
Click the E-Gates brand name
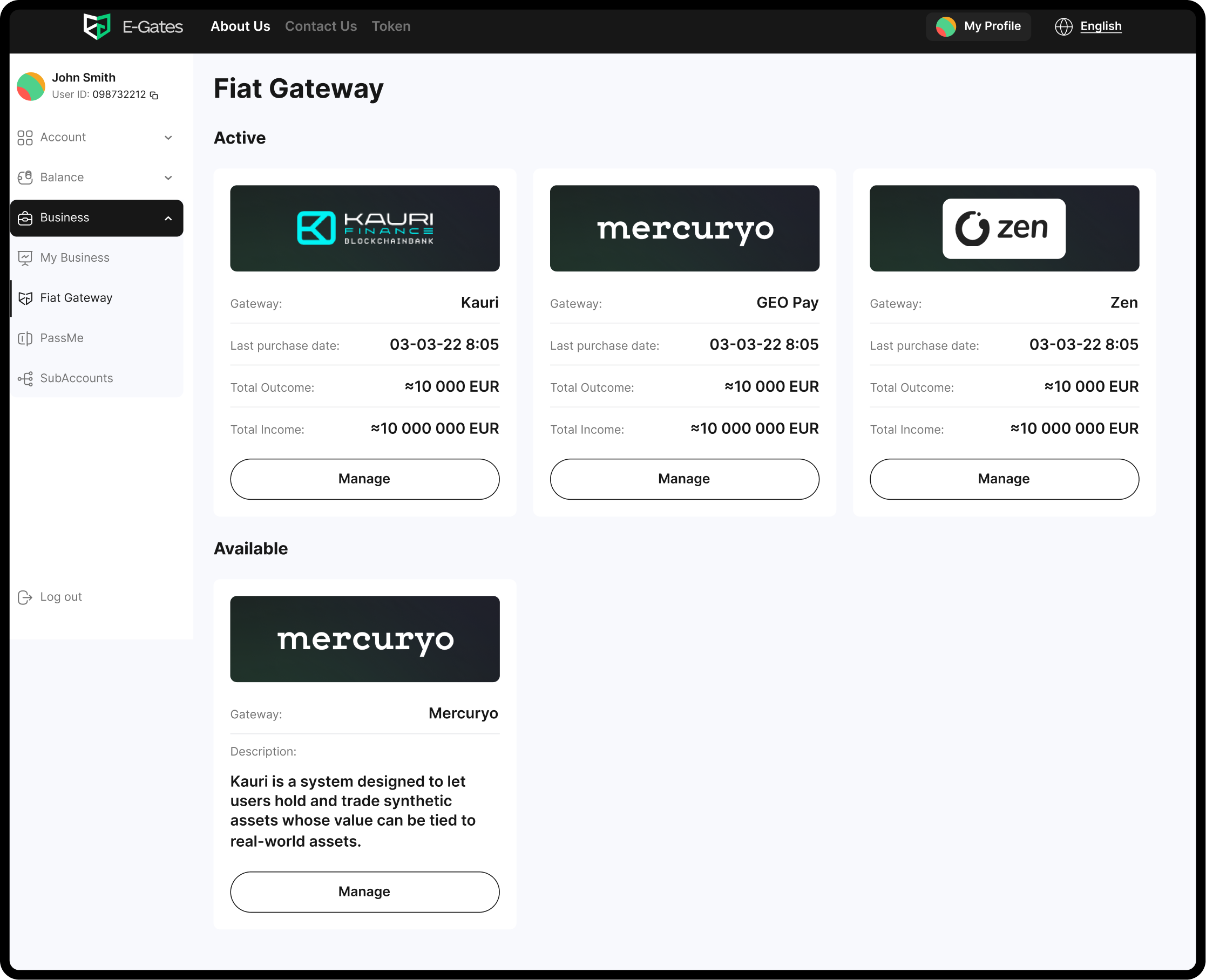(x=152, y=26)
